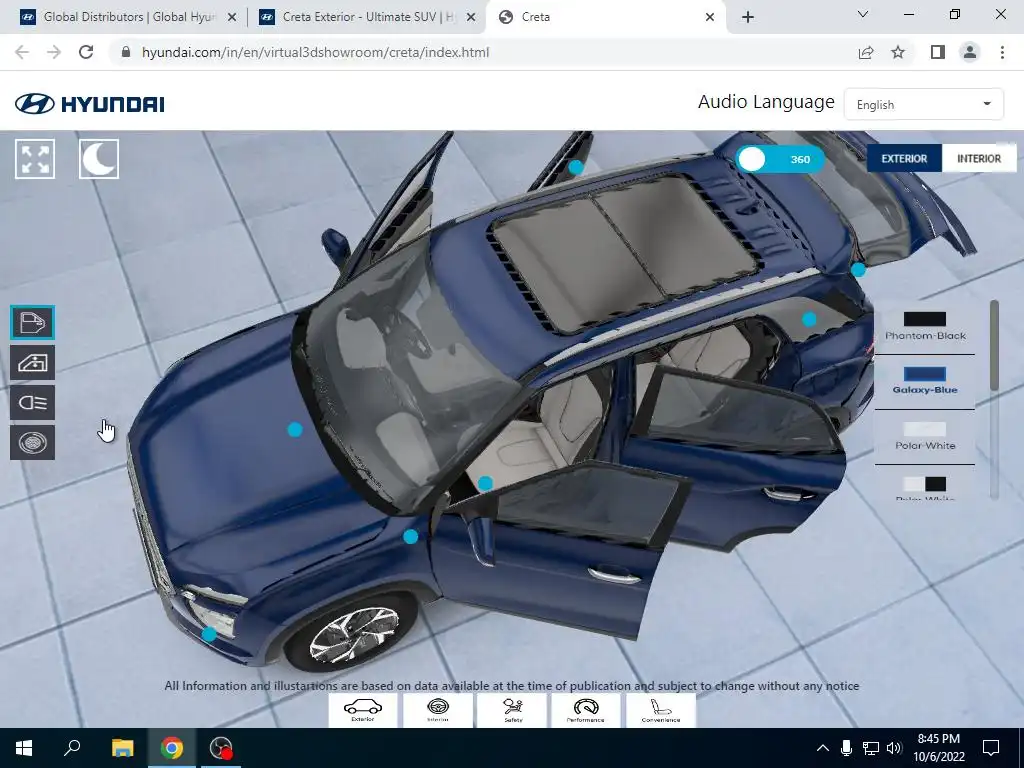Share this page icon

pyautogui.click(x=866, y=52)
